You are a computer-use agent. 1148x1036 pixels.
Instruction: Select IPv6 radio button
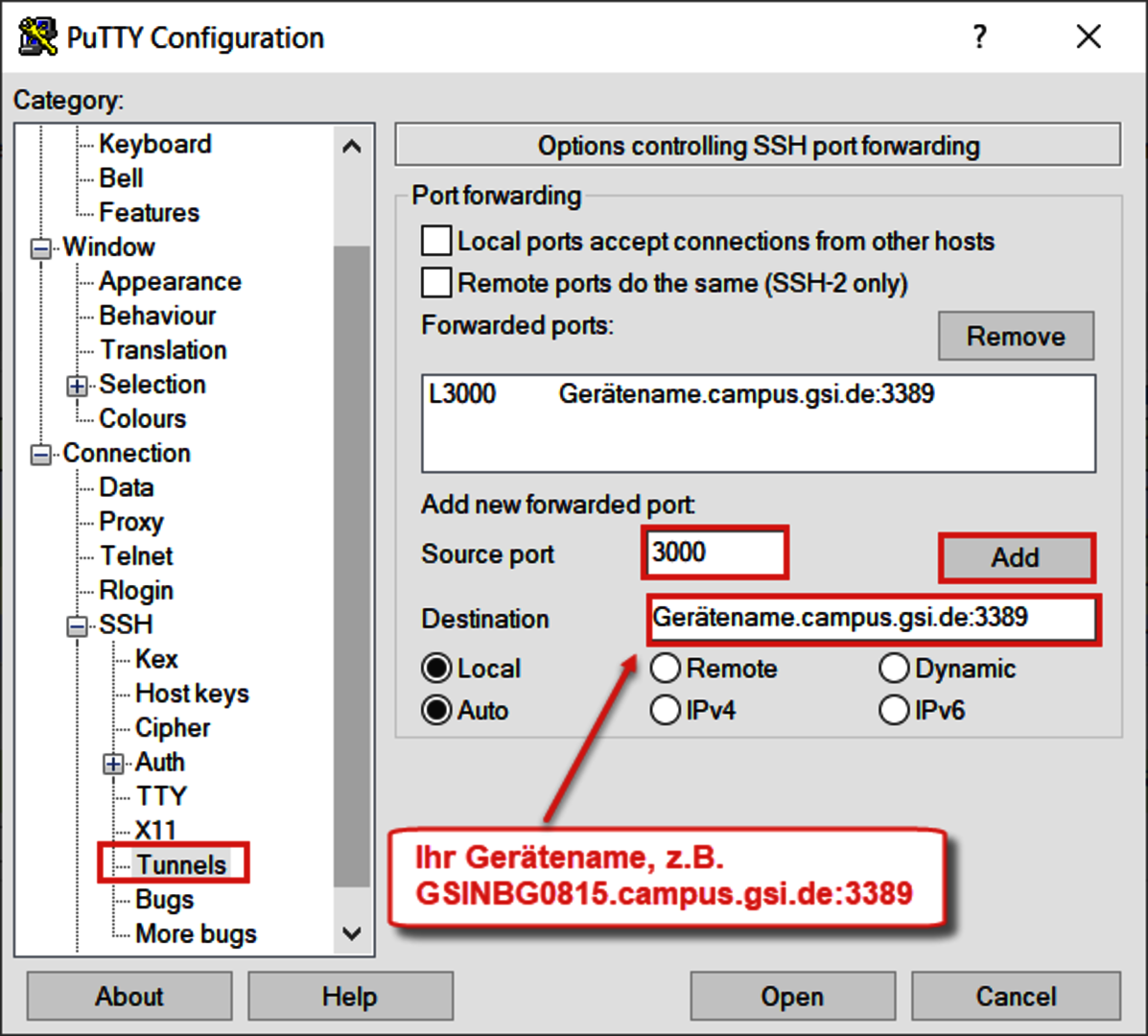click(894, 711)
